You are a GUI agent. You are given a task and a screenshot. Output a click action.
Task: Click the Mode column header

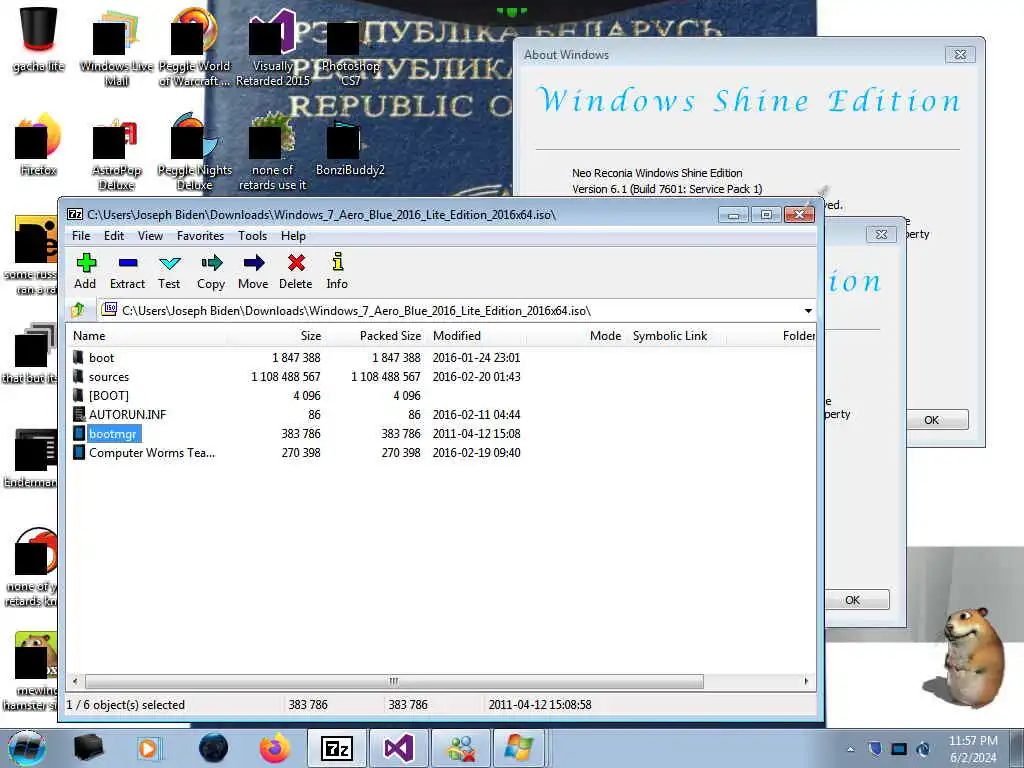(577, 336)
